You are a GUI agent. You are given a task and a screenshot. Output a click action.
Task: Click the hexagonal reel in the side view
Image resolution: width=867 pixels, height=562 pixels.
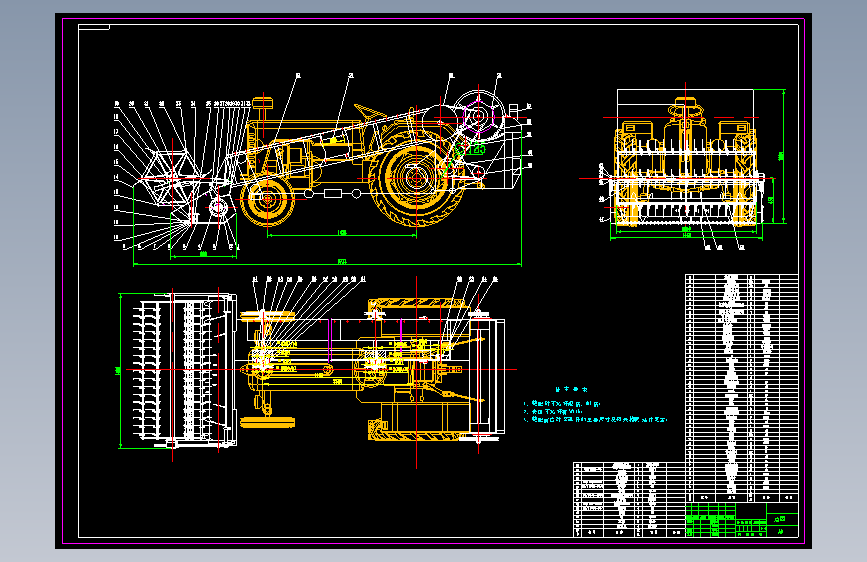pyautogui.click(x=172, y=178)
